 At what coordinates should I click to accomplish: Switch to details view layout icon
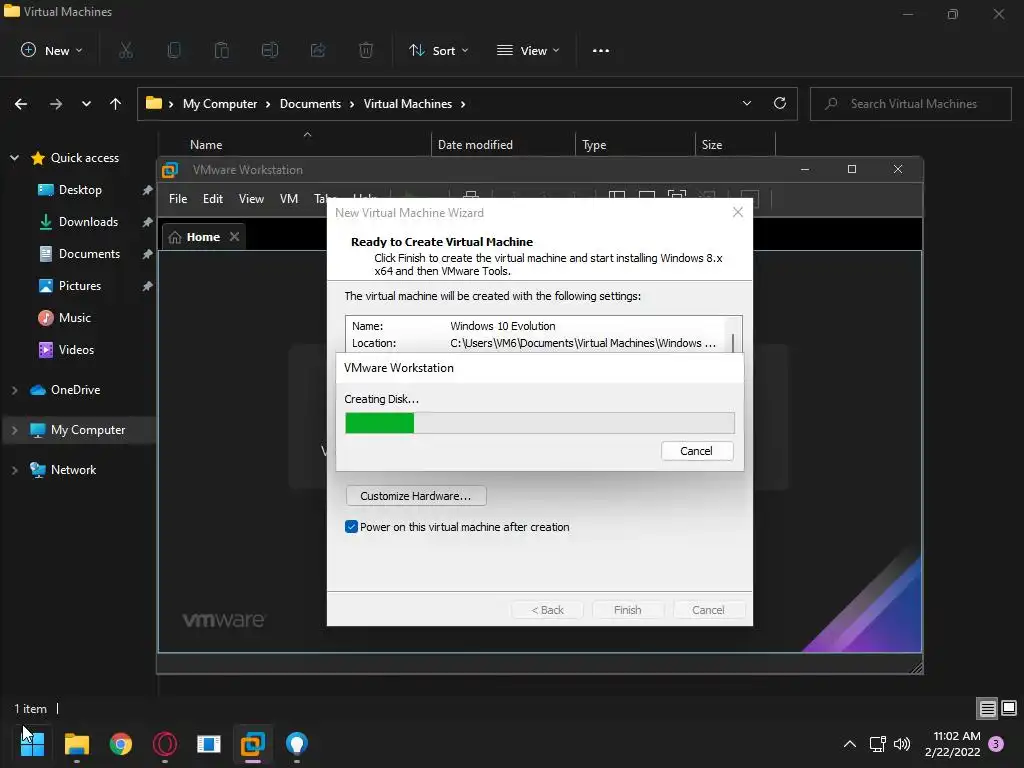click(987, 708)
